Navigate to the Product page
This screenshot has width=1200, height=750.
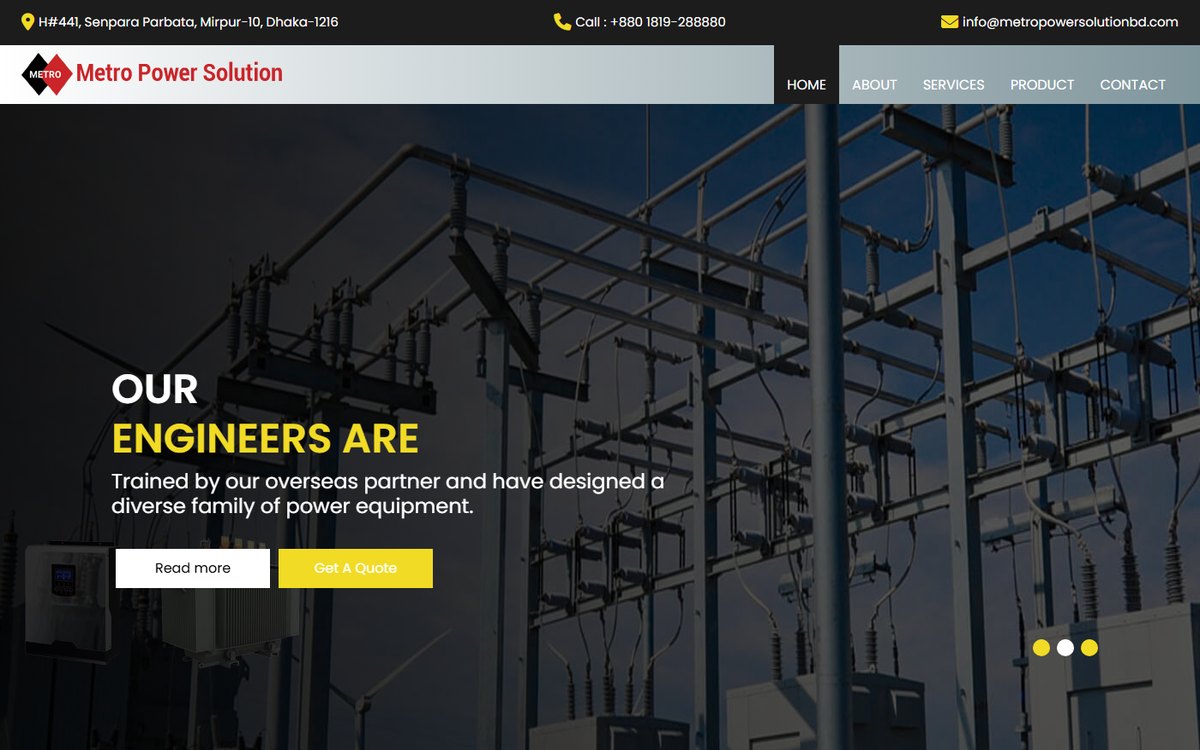tap(1042, 85)
